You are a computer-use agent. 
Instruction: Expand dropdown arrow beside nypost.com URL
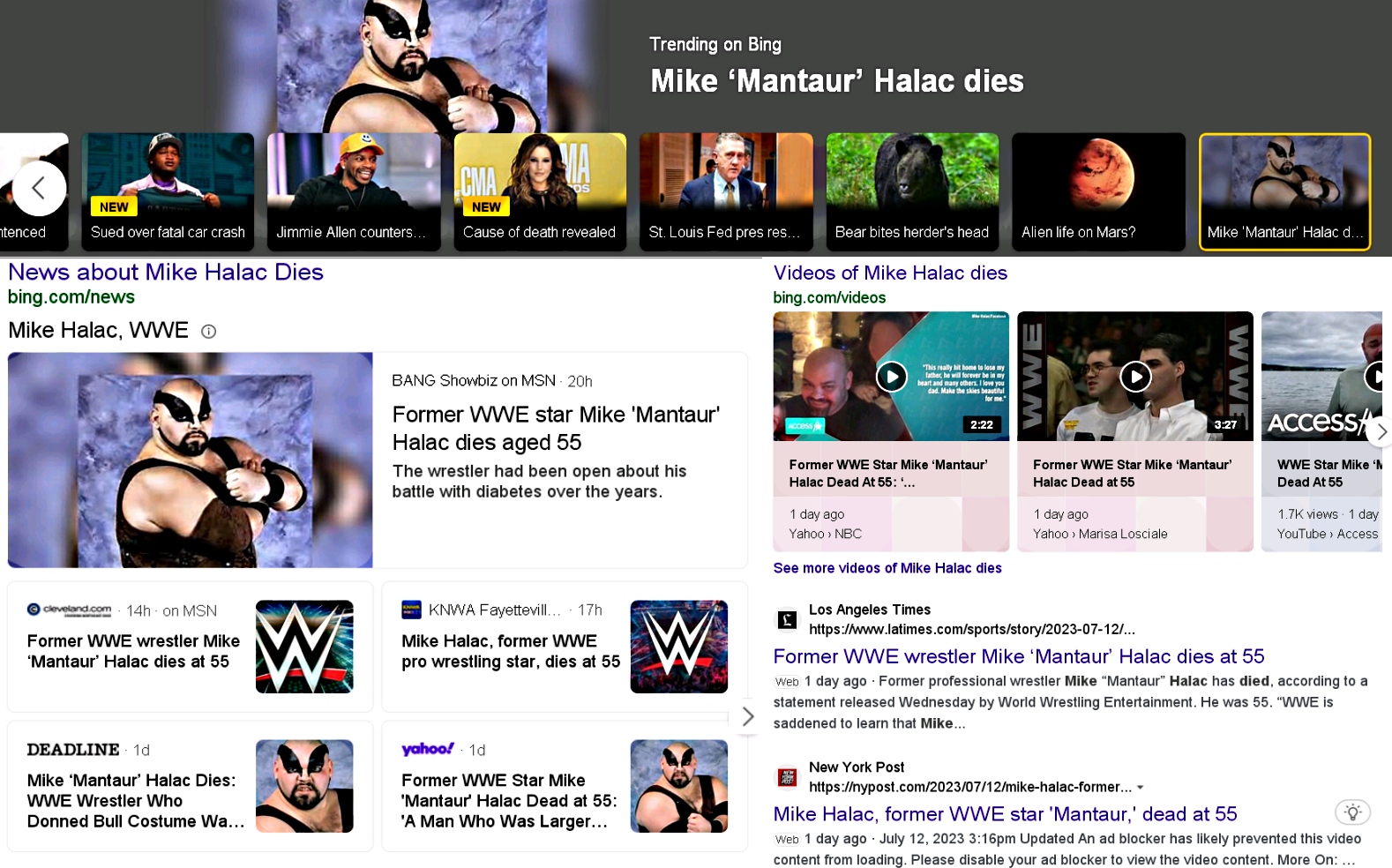click(1141, 787)
